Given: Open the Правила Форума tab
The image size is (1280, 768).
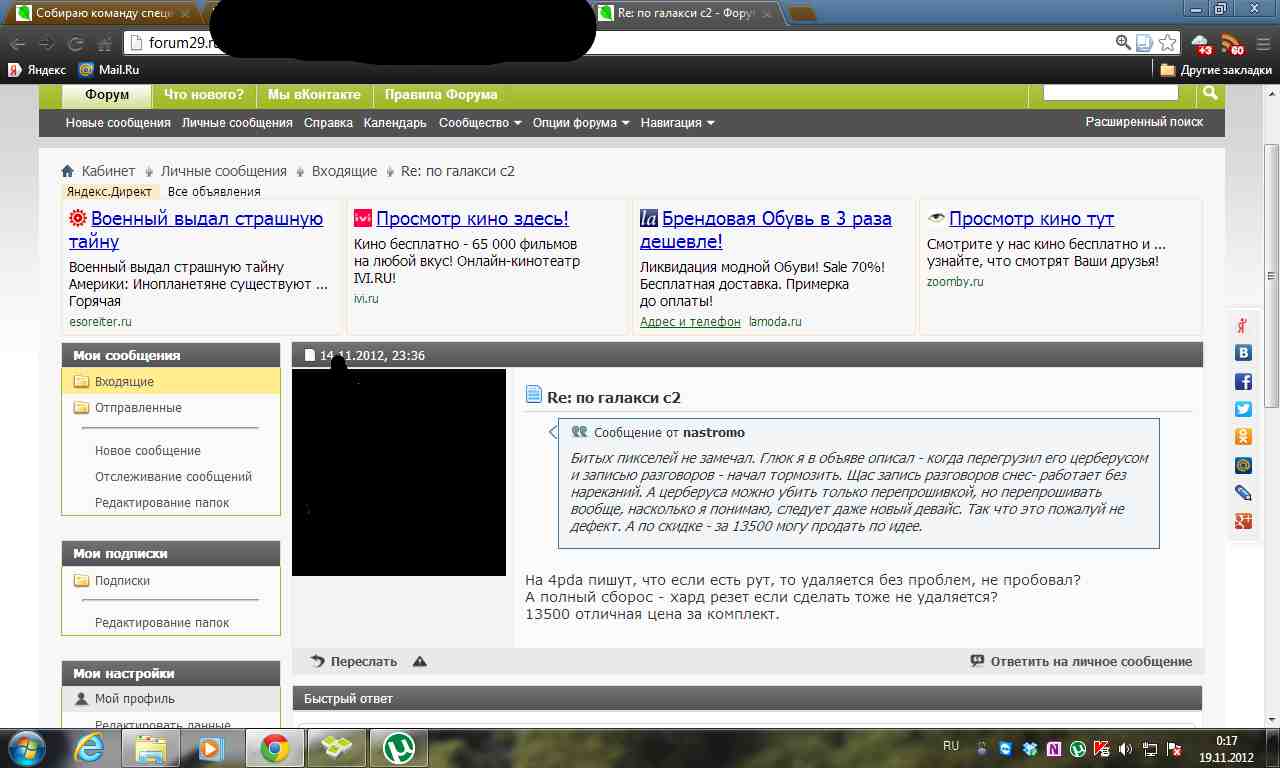Looking at the screenshot, I should coord(440,95).
